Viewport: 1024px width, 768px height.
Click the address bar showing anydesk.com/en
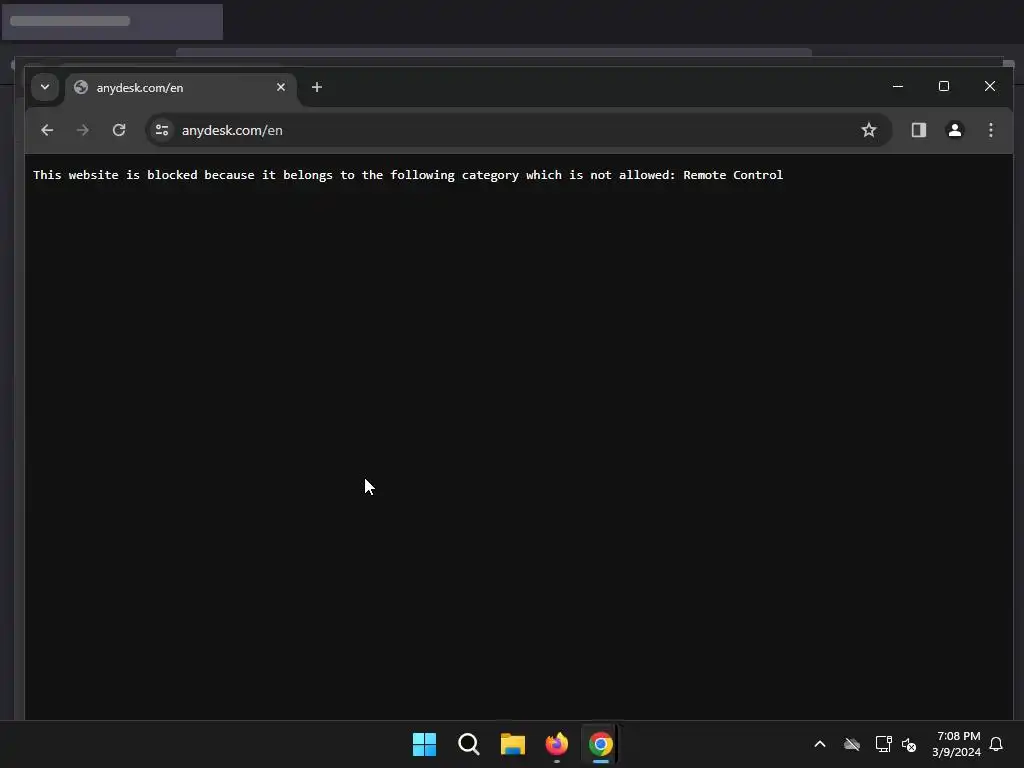pyautogui.click(x=519, y=130)
